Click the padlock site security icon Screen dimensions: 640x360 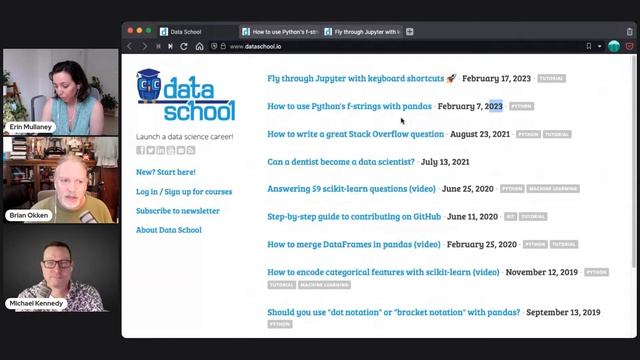[x=223, y=47]
